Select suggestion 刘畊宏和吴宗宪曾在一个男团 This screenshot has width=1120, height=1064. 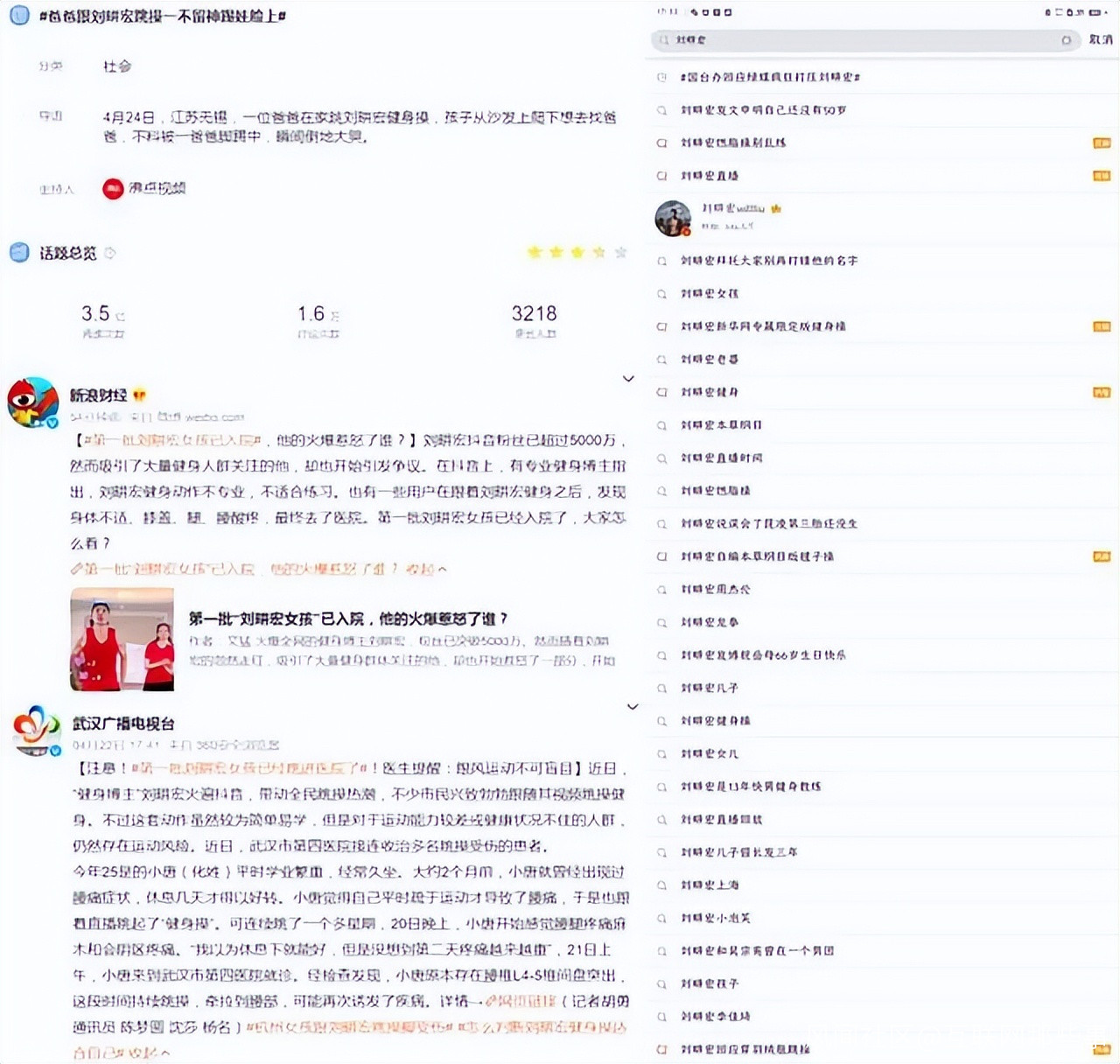(x=757, y=951)
